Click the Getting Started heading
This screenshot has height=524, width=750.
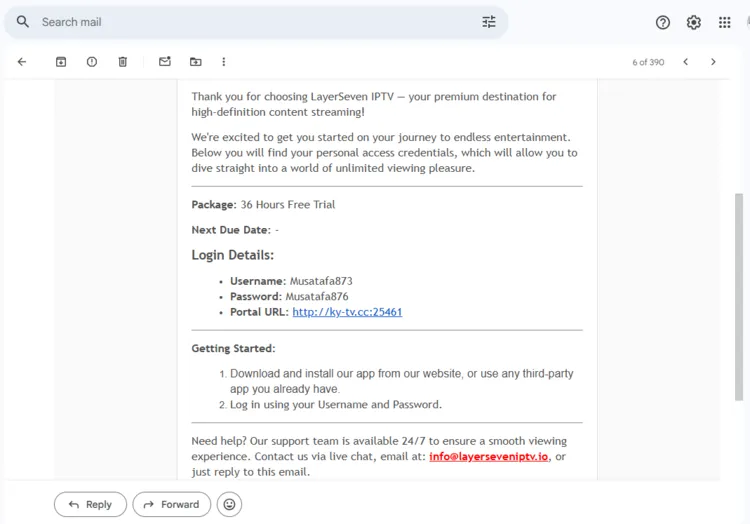pyautogui.click(x=233, y=349)
